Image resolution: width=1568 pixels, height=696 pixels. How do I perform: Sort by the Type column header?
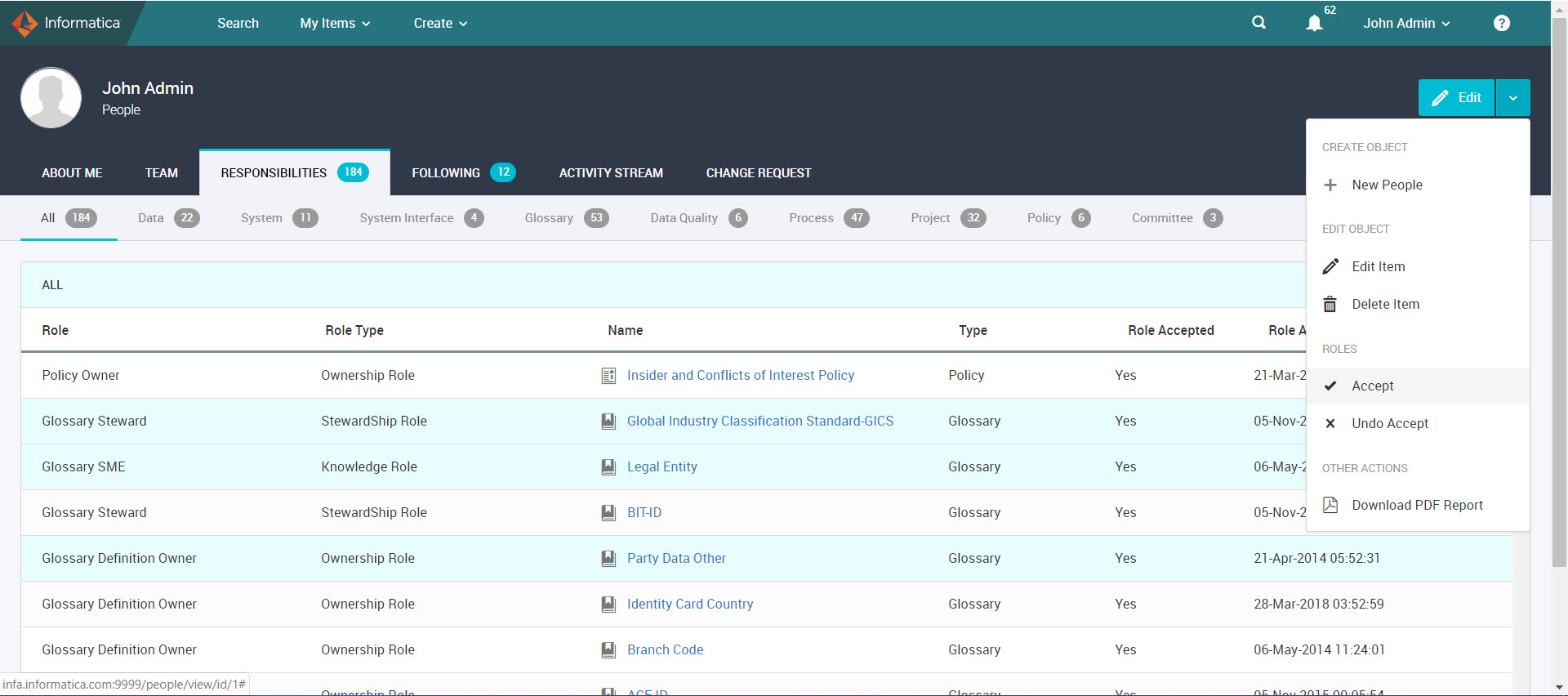tap(973, 331)
